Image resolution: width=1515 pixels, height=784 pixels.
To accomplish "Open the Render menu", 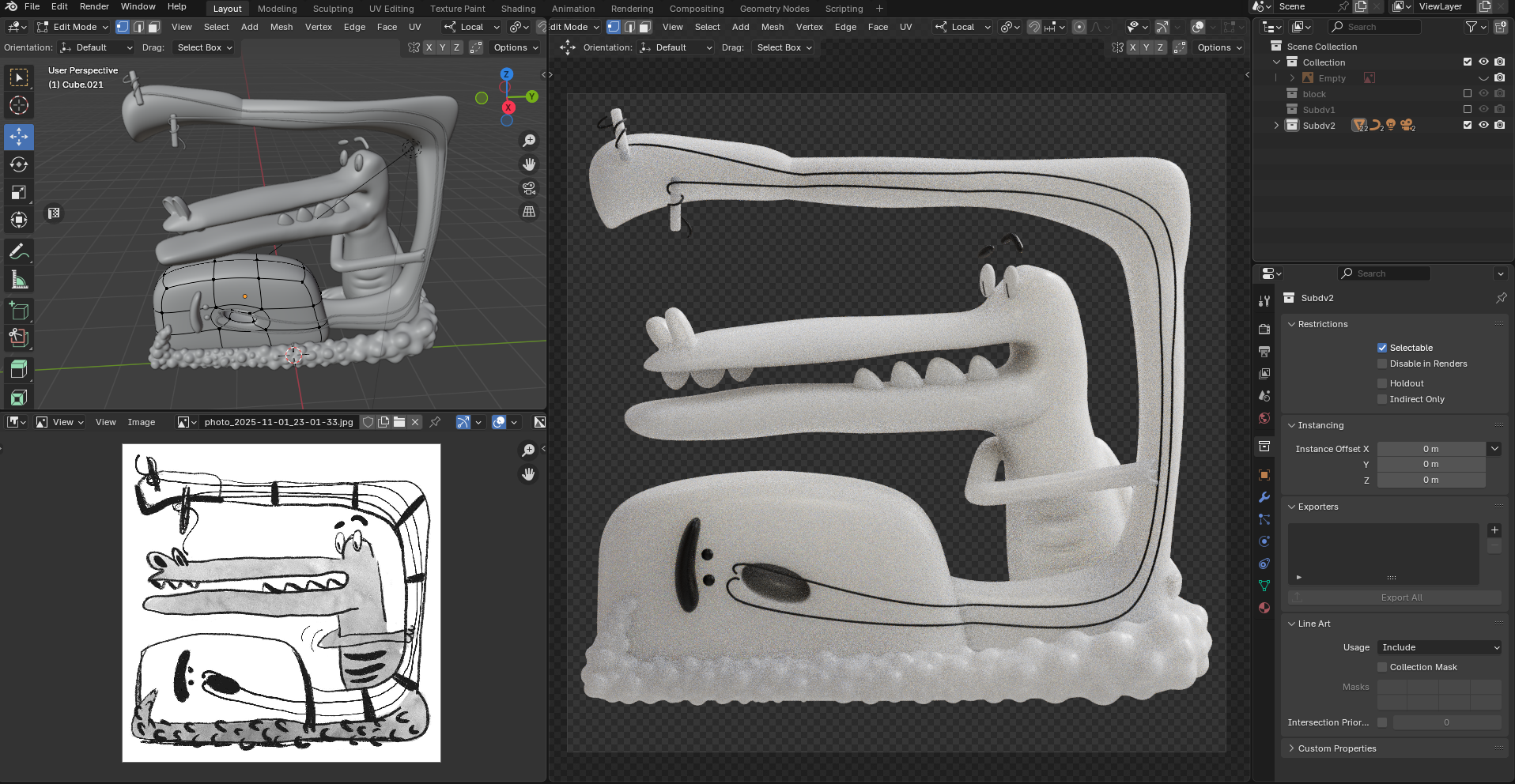I will point(94,6).
